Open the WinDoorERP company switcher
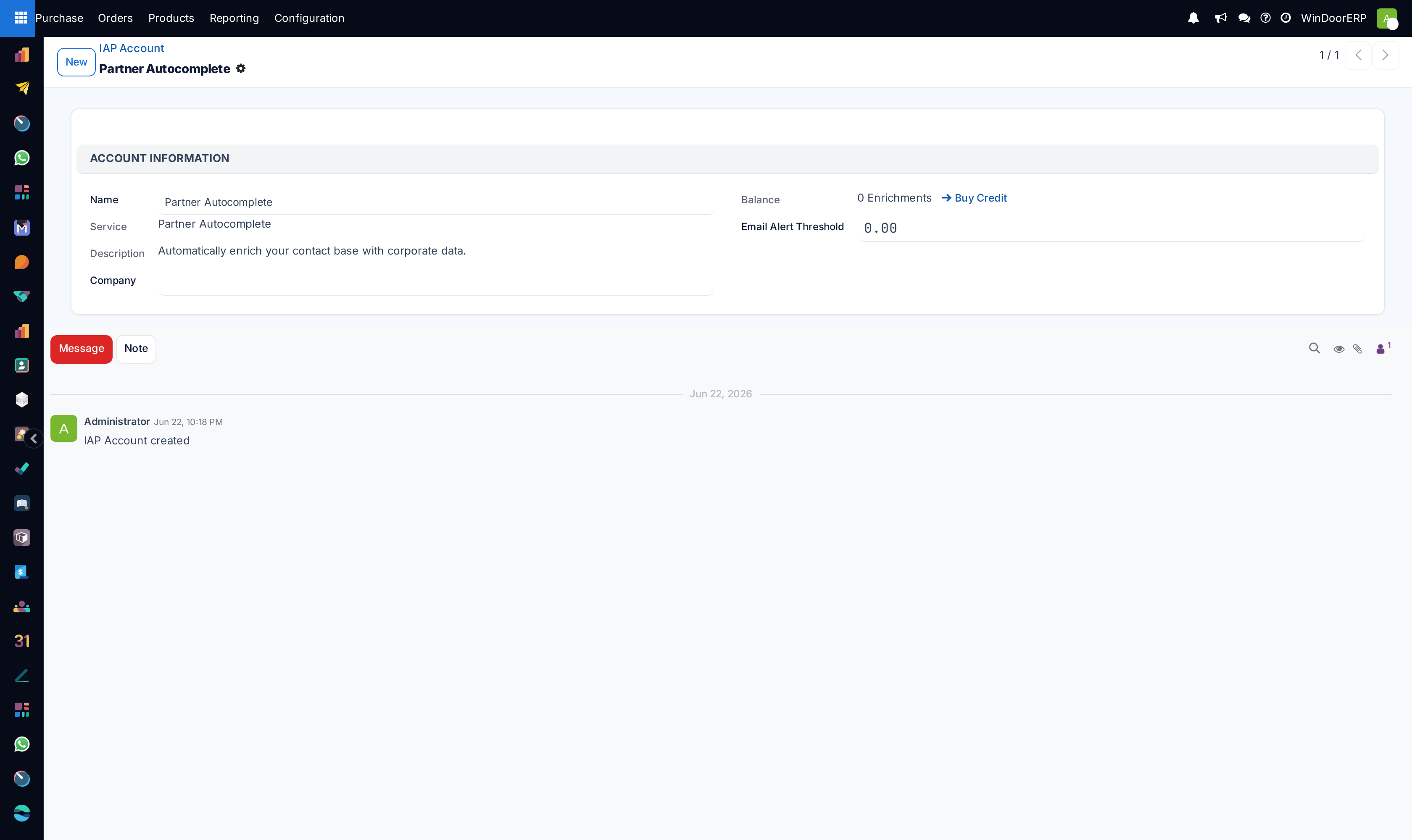1412x840 pixels. (x=1333, y=18)
